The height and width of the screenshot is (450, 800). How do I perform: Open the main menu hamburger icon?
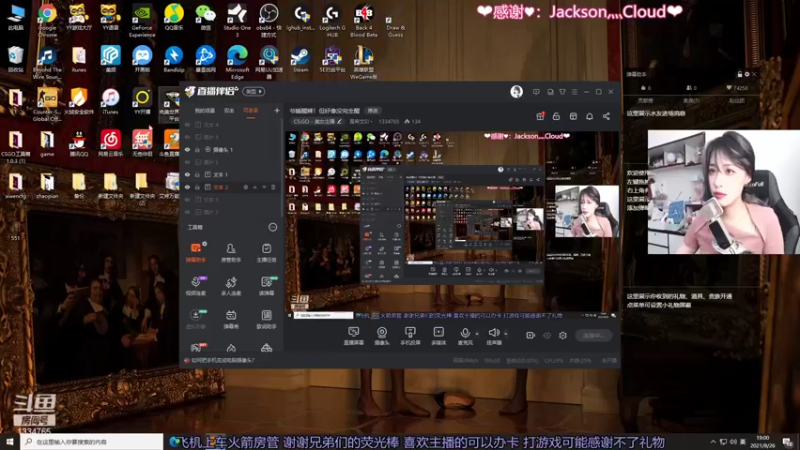click(x=574, y=92)
